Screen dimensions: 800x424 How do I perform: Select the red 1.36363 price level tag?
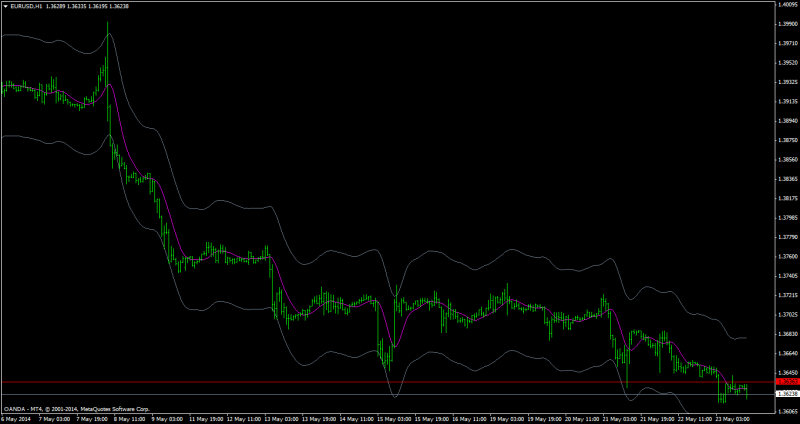[787, 382]
